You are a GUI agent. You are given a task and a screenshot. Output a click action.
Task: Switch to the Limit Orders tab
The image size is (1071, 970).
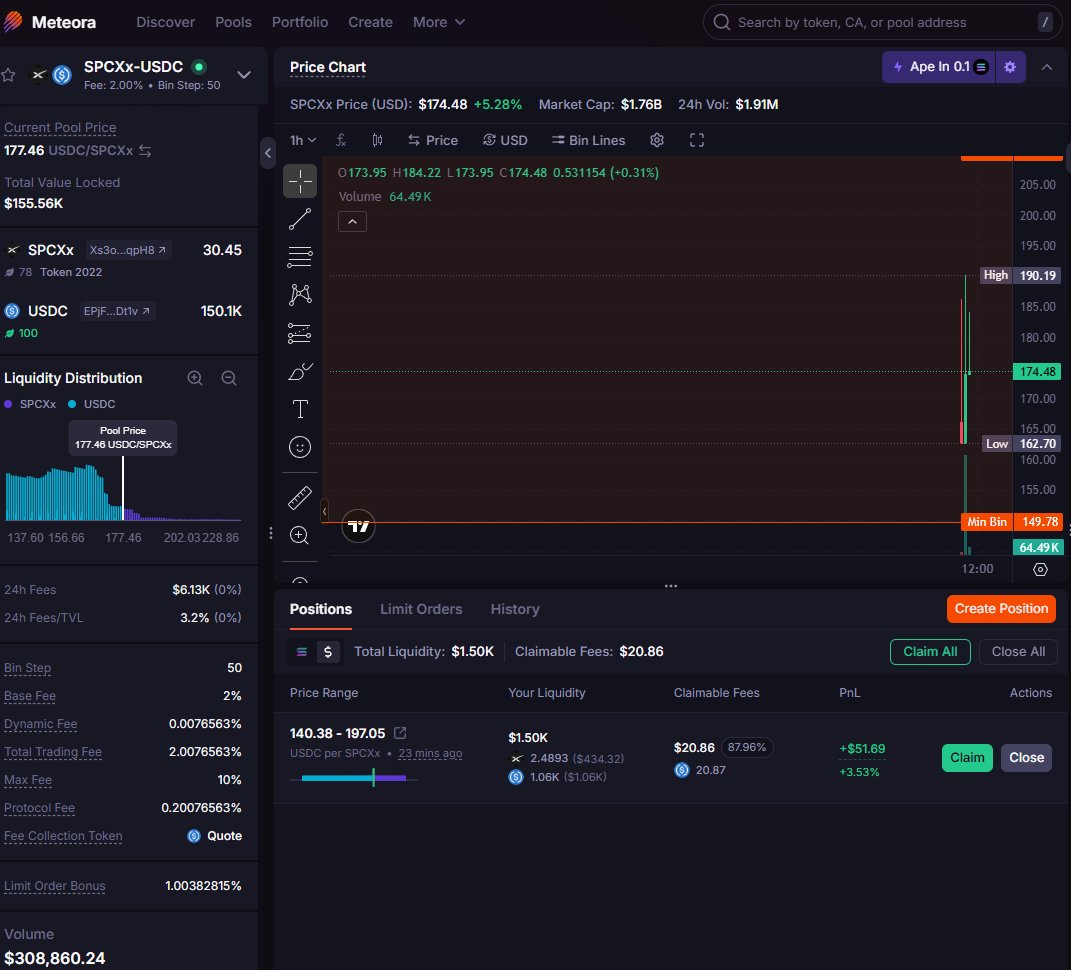click(421, 609)
